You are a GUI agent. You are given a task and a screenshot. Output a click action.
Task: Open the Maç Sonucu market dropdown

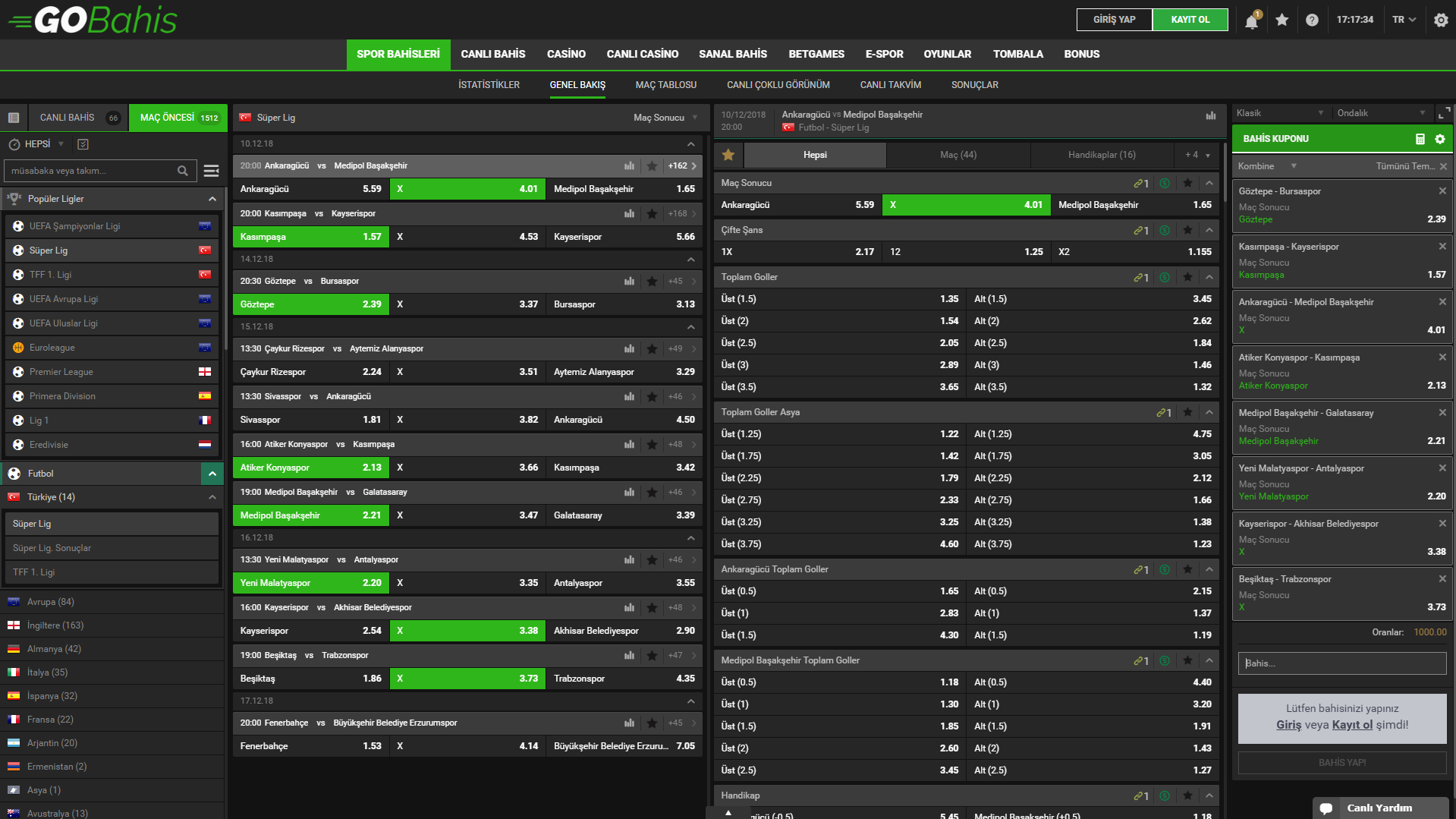(x=665, y=118)
